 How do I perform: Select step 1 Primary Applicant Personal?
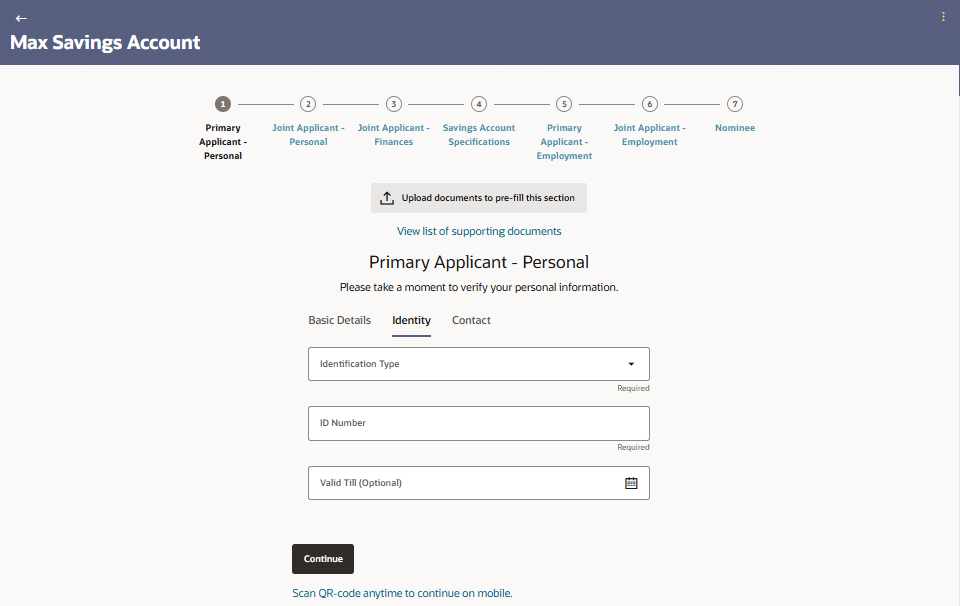(x=223, y=104)
